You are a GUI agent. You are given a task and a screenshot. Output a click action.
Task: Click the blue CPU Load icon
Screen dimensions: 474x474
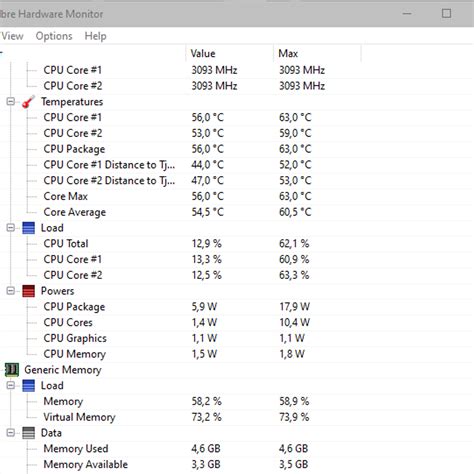28,228
